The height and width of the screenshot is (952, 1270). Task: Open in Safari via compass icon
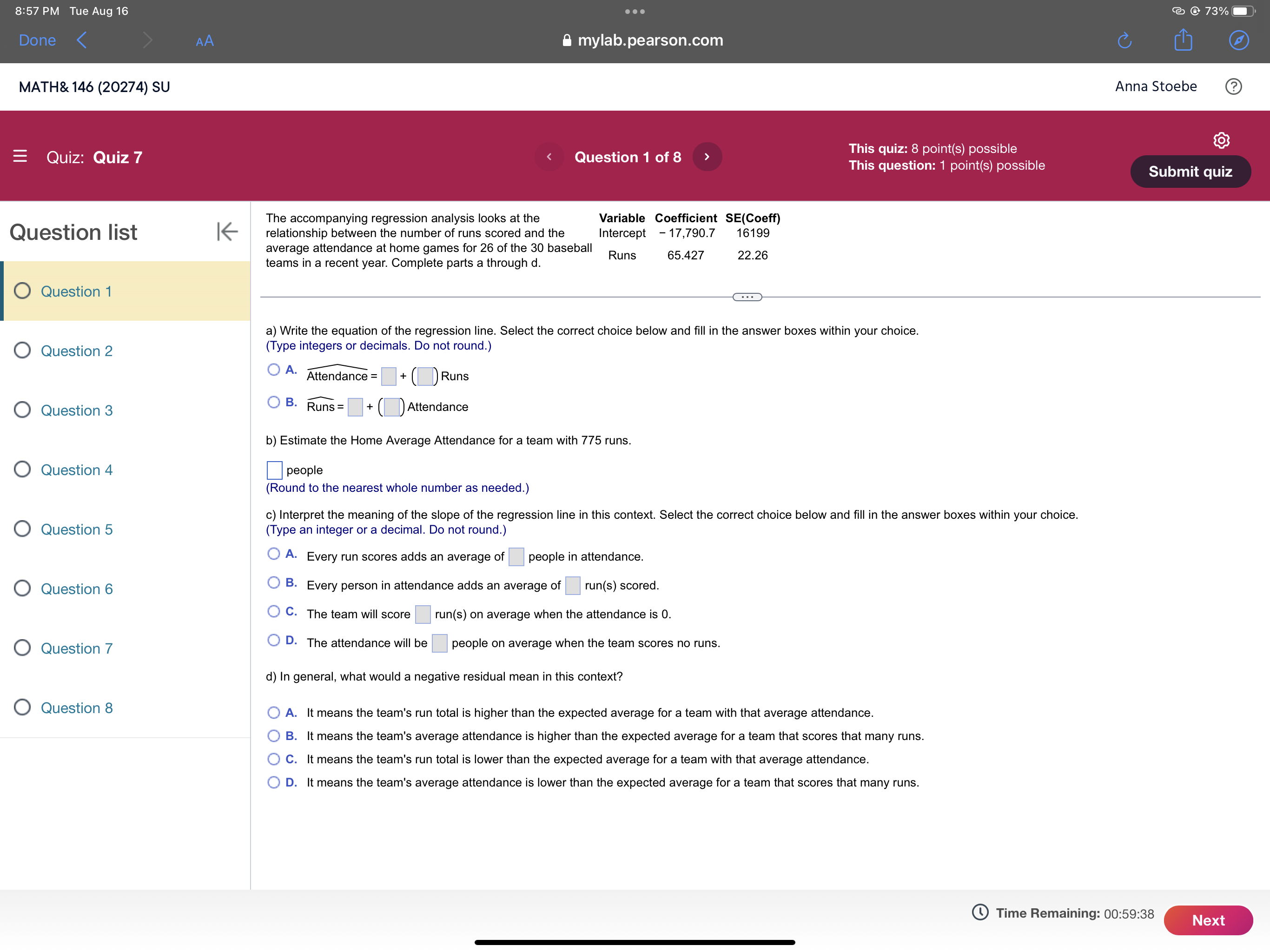click(x=1238, y=40)
